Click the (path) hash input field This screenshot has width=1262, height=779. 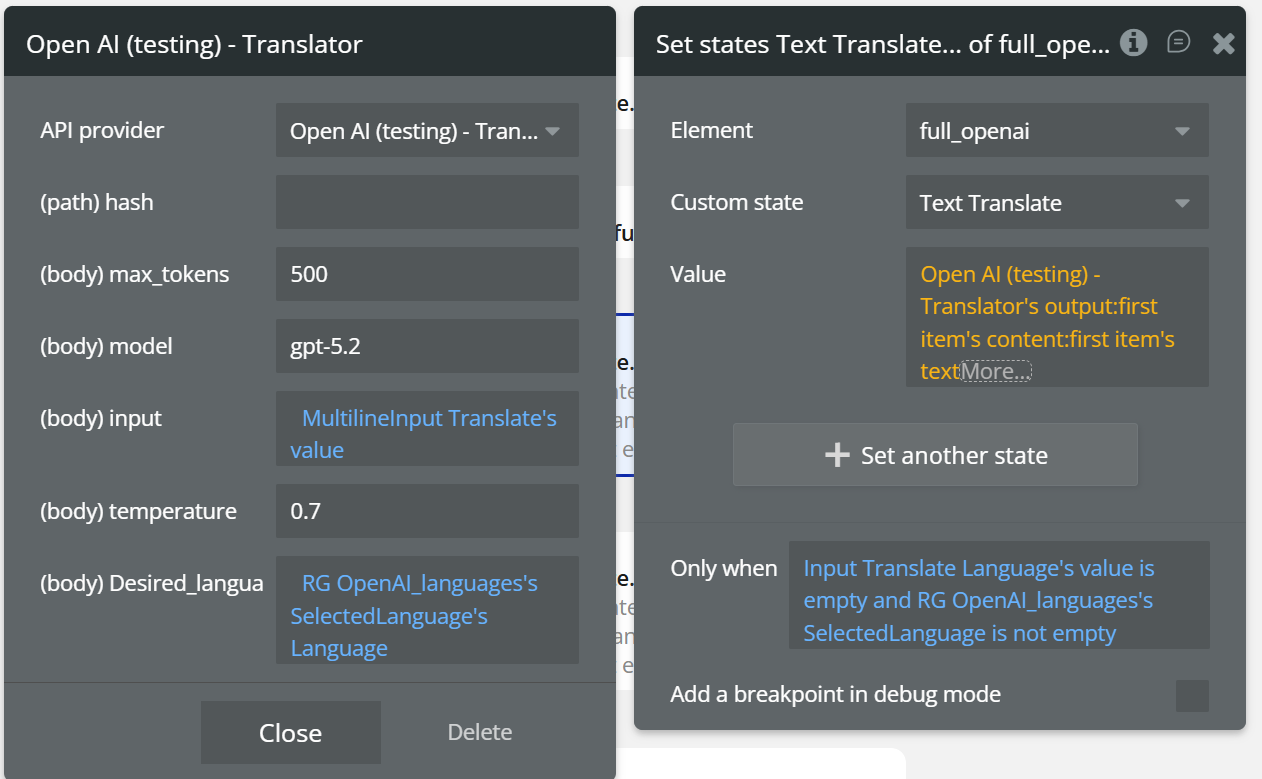pyautogui.click(x=427, y=202)
